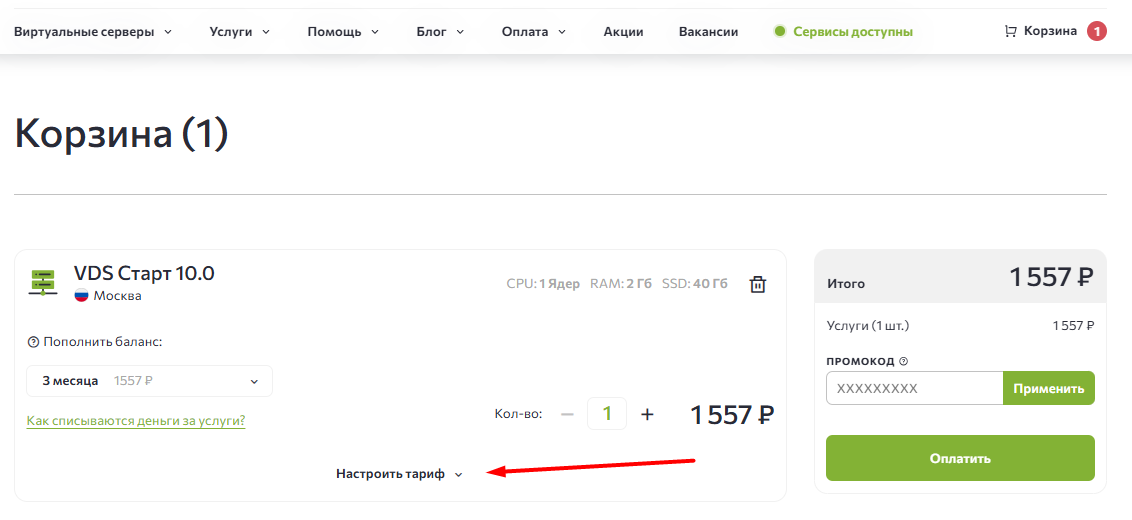Viewport: 1132px width, 520px height.
Task: Click the Итого total label
Action: click(845, 285)
